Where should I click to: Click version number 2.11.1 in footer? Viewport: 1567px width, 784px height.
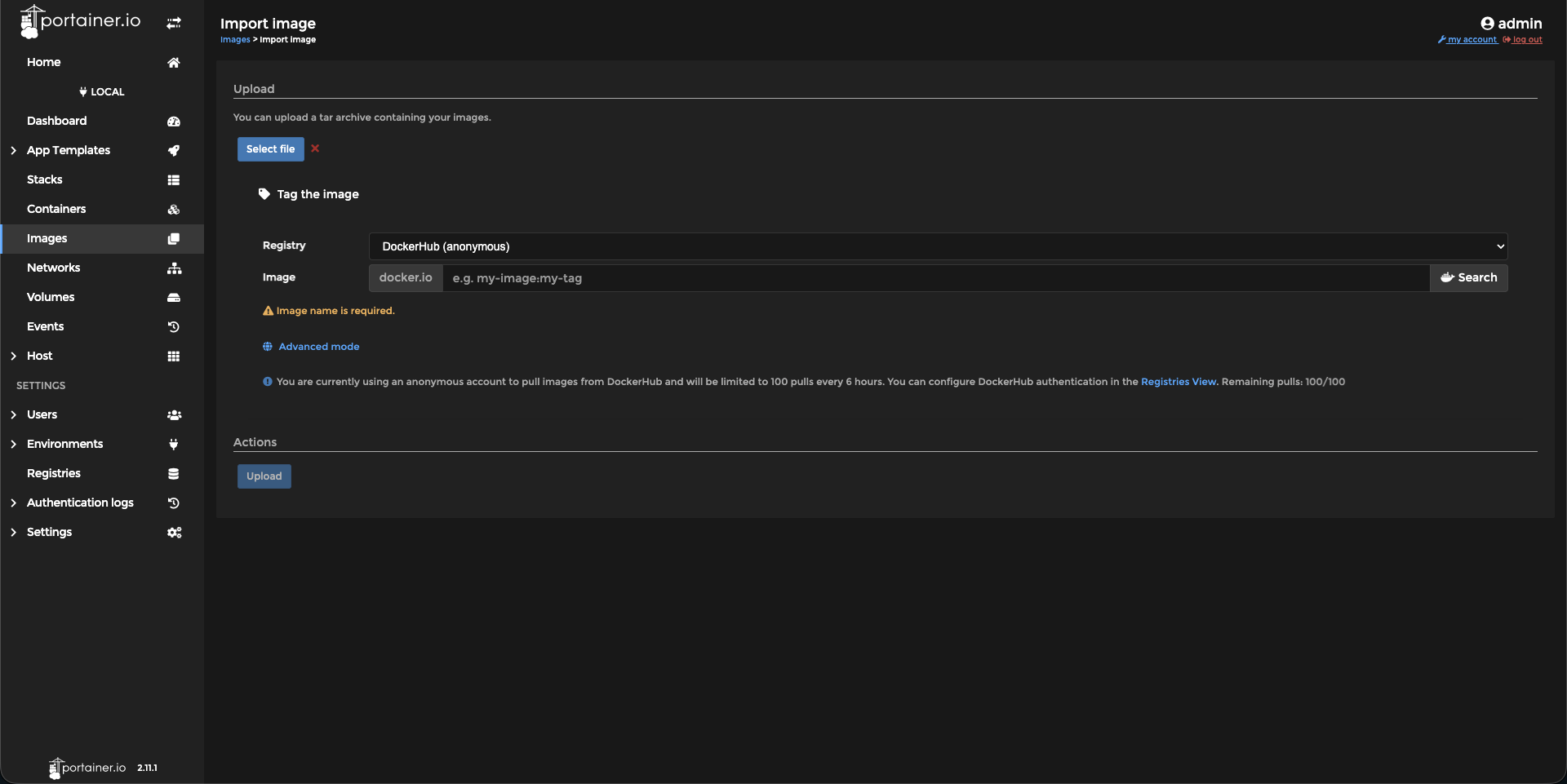click(147, 768)
